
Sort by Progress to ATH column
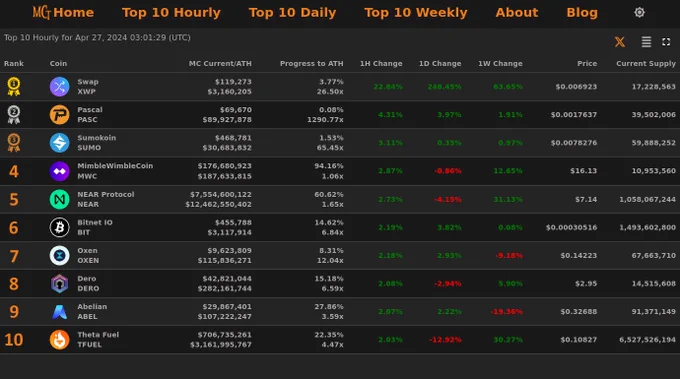[x=311, y=63]
